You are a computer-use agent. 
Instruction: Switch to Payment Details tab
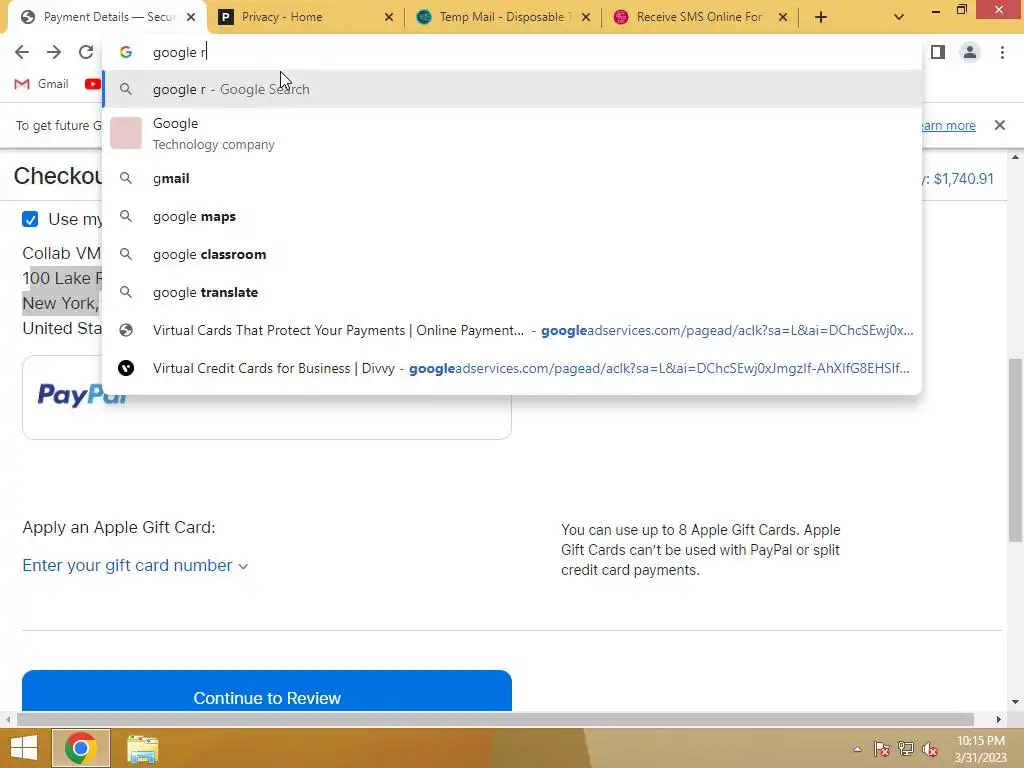pos(108,17)
